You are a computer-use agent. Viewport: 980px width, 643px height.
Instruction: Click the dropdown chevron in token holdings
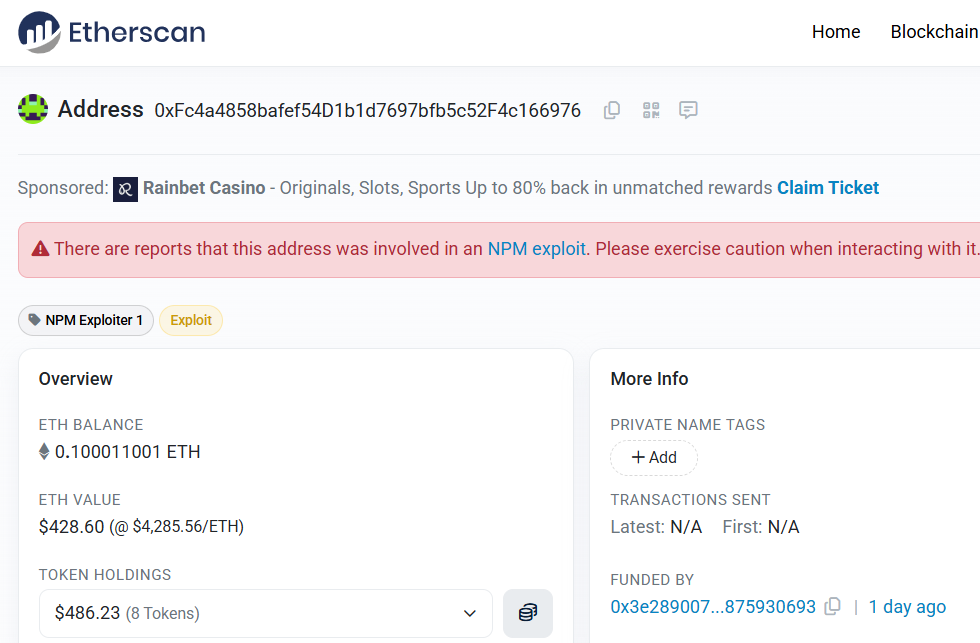[x=470, y=614]
